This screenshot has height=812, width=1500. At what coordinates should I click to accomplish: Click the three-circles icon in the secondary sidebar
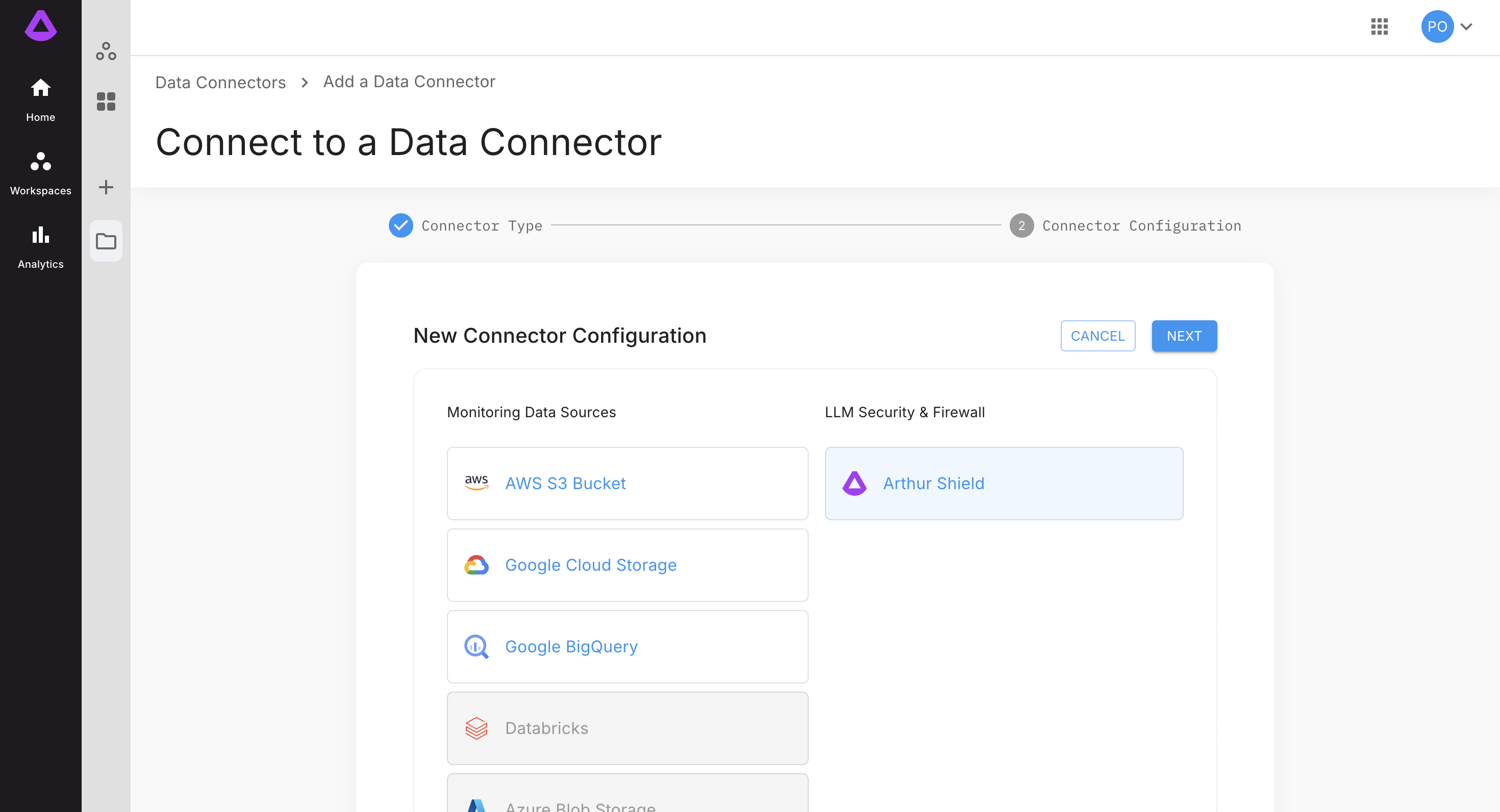click(106, 51)
